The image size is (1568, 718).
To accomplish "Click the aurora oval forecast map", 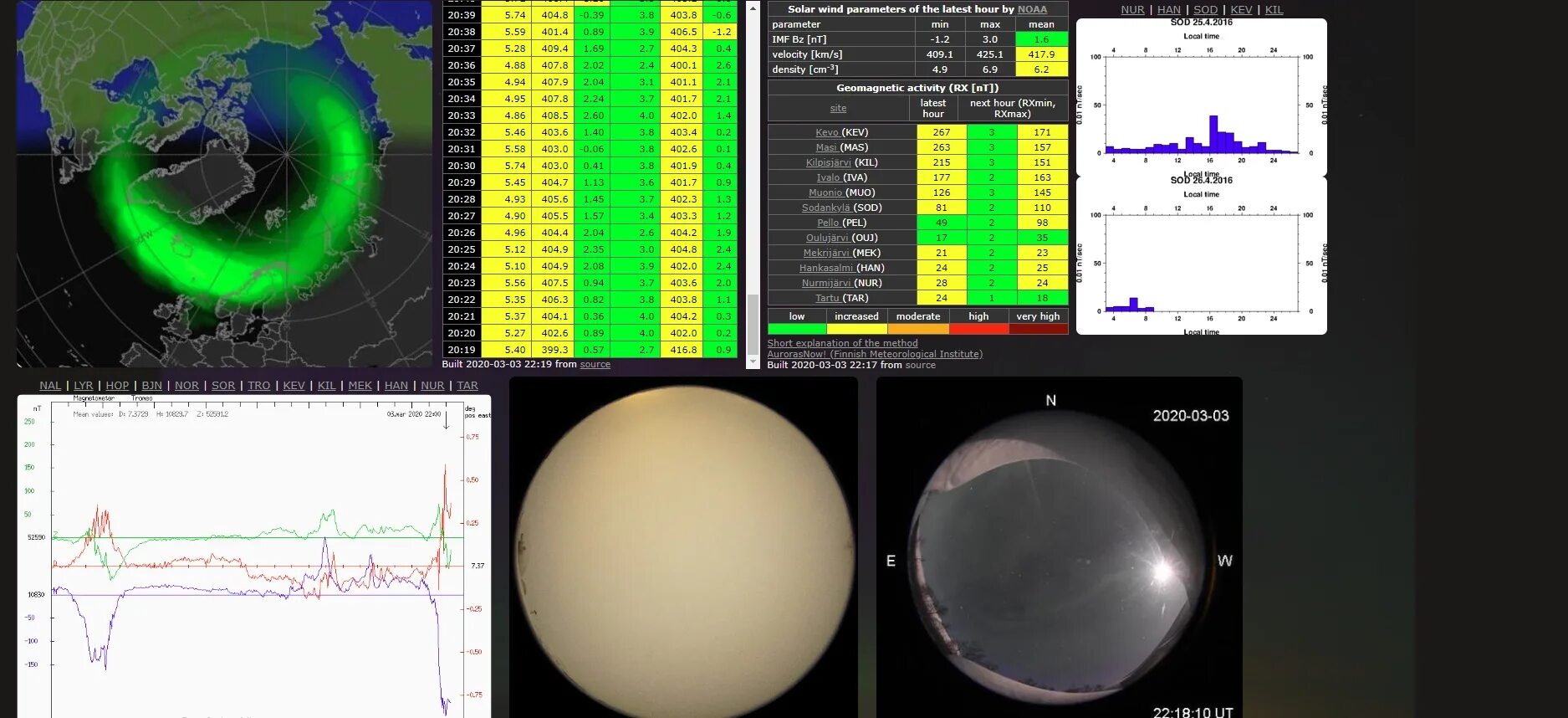I will 225,183.
